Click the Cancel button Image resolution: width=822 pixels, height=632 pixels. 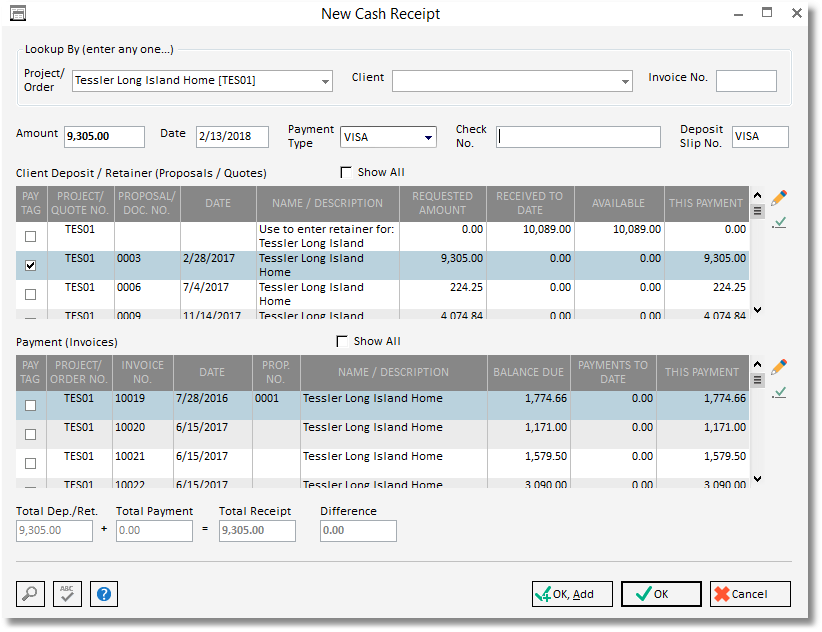click(750, 594)
